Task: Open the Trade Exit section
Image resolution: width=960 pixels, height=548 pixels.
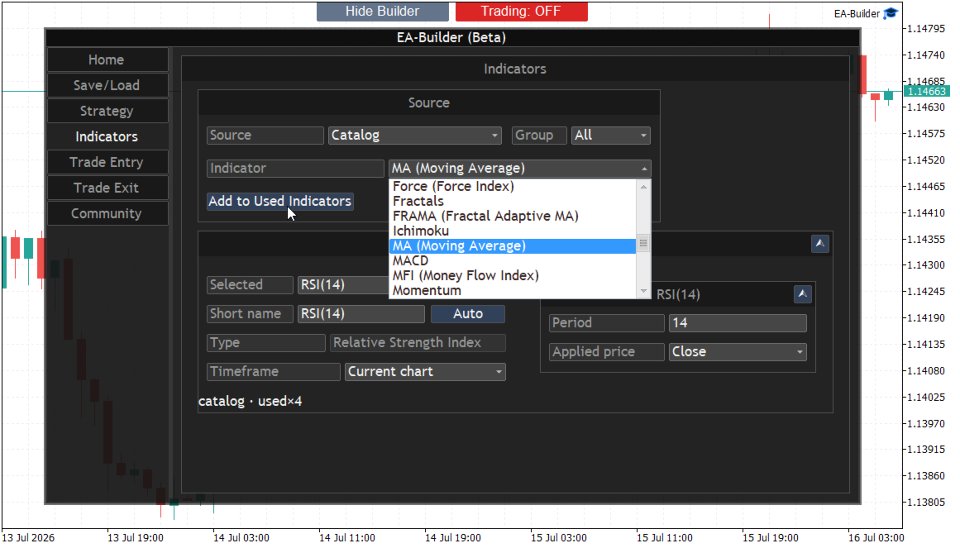Action: 107,188
